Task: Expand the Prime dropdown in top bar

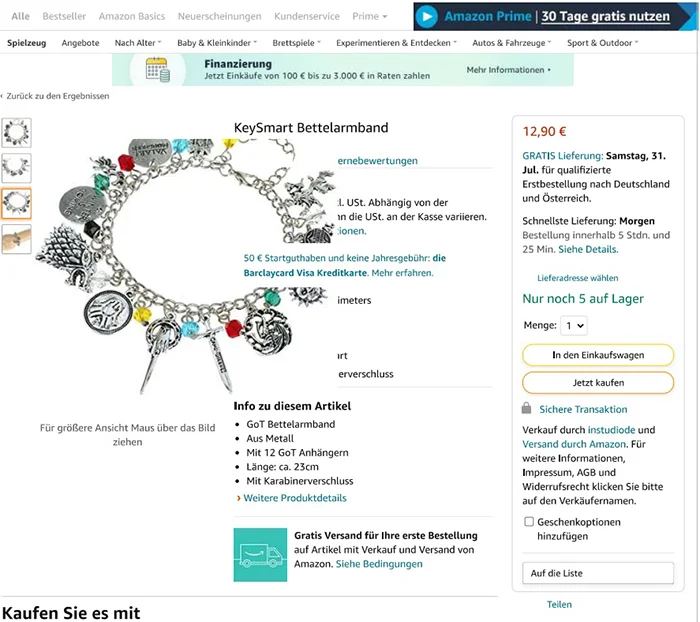Action: click(x=370, y=17)
